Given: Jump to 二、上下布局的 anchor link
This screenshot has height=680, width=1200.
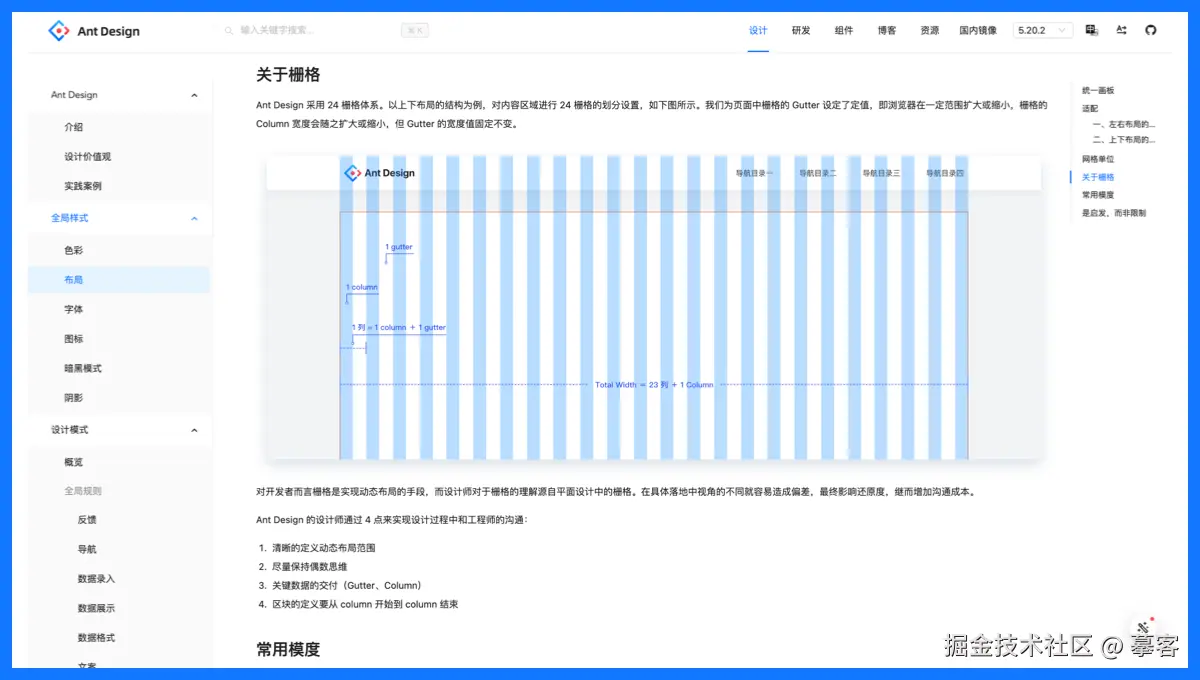Looking at the screenshot, I should (x=1124, y=141).
